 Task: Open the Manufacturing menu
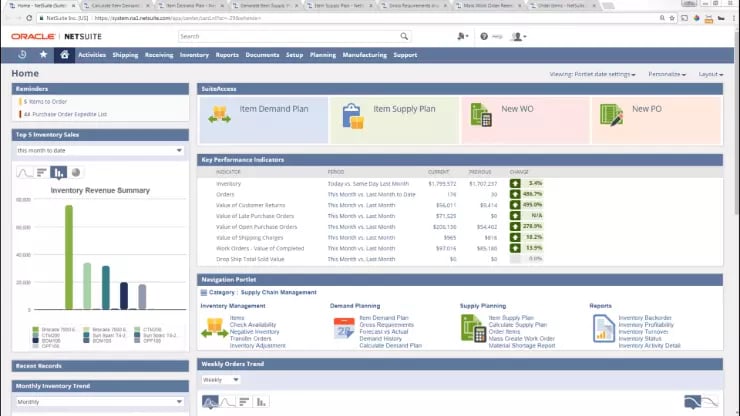point(364,55)
